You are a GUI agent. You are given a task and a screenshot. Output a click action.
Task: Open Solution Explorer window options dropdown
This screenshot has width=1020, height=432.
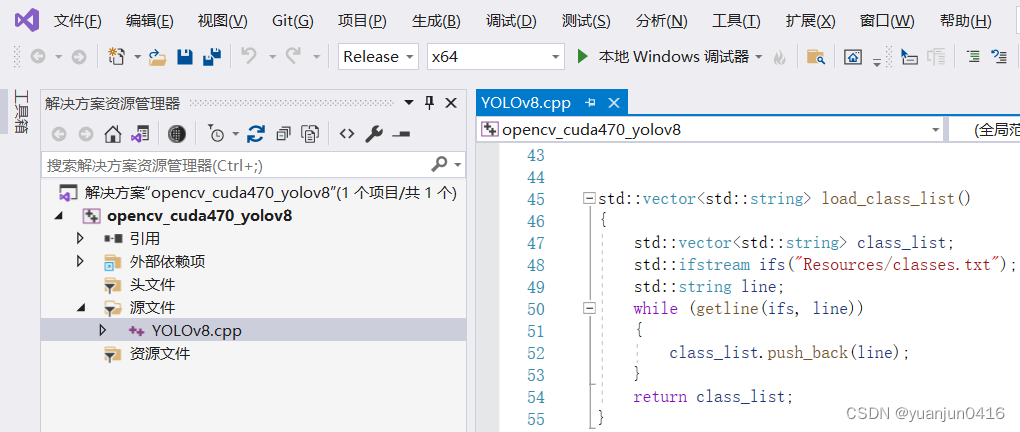[409, 103]
